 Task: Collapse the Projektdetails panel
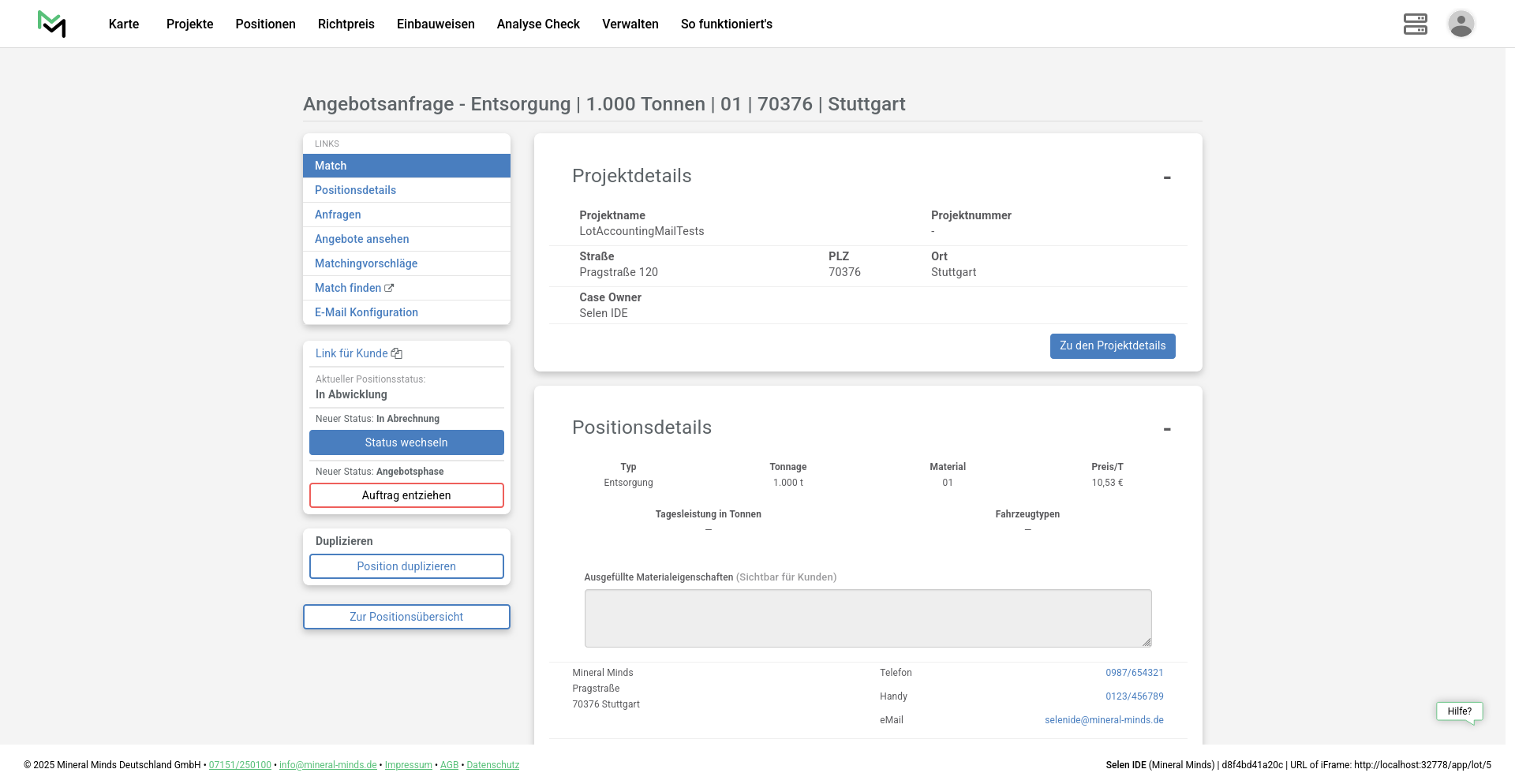1166,177
